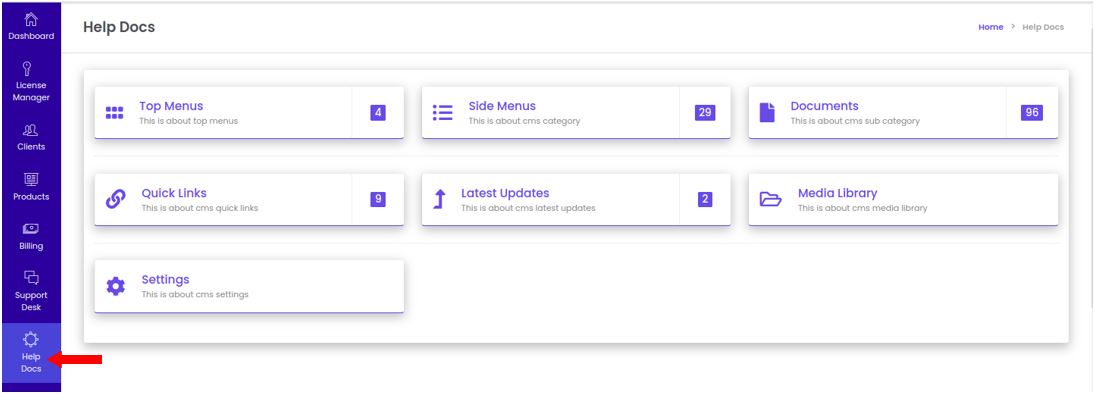Click the License Manager key icon

click(28, 68)
